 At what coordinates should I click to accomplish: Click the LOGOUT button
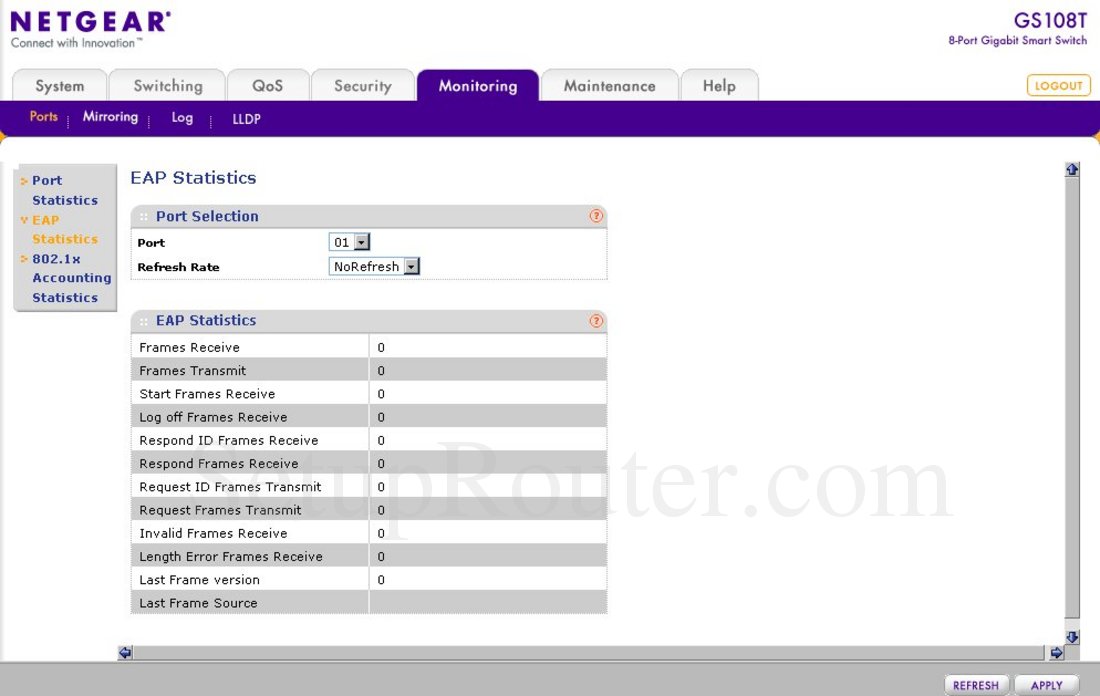(1058, 85)
